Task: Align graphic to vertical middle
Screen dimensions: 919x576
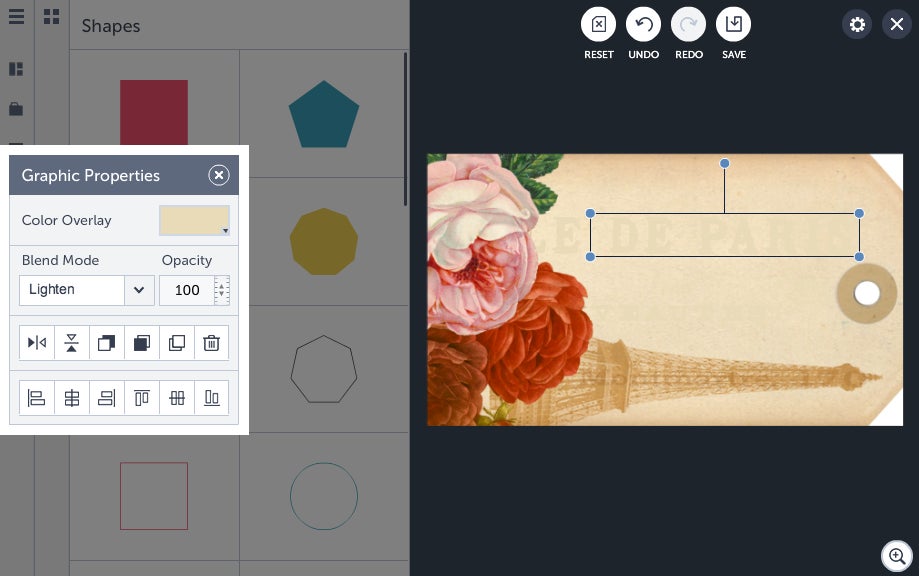Action: pyautogui.click(x=176, y=398)
